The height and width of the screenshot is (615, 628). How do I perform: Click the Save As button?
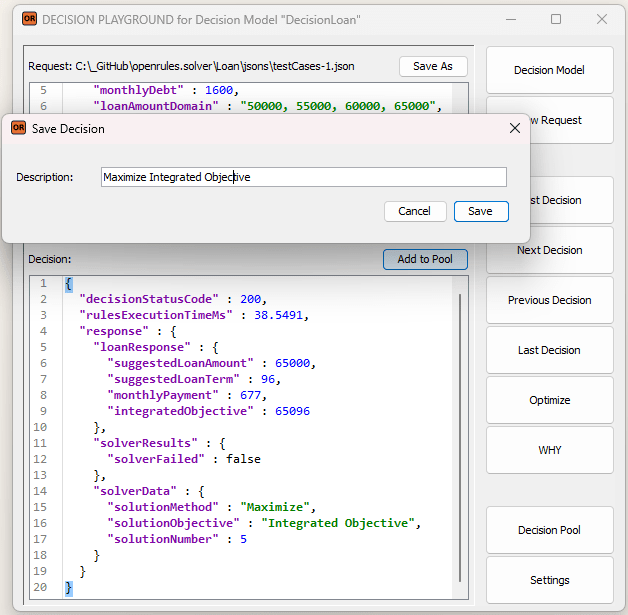click(432, 66)
